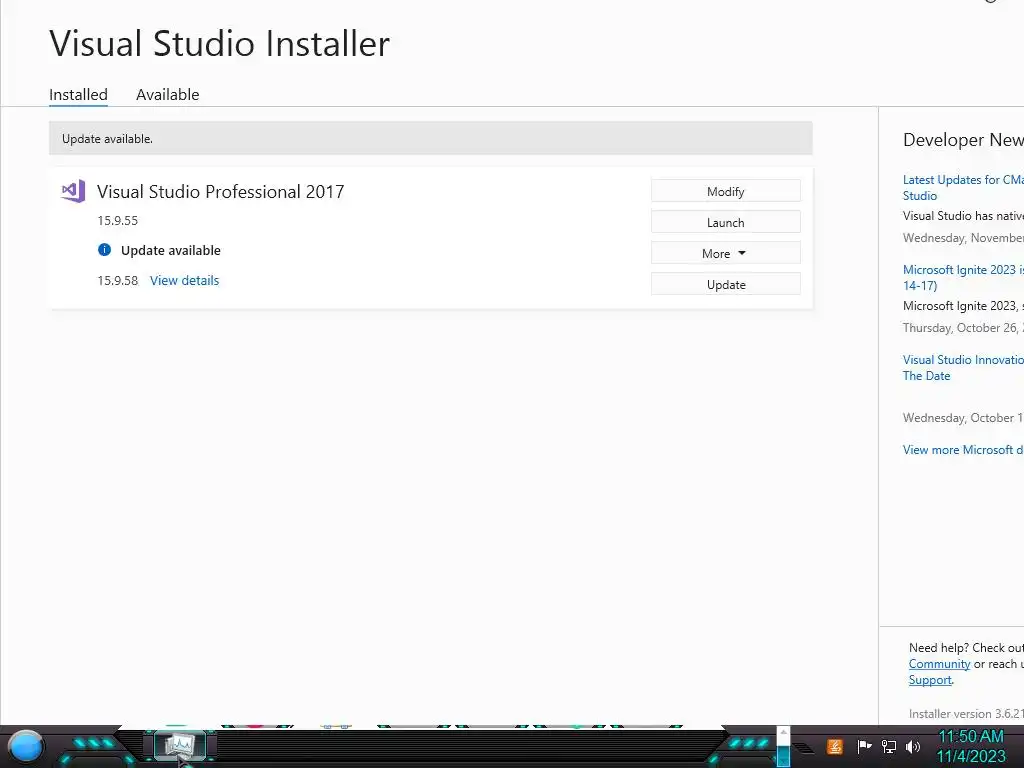
Task: Click the blue info icon beside Update available
Action: 104,249
